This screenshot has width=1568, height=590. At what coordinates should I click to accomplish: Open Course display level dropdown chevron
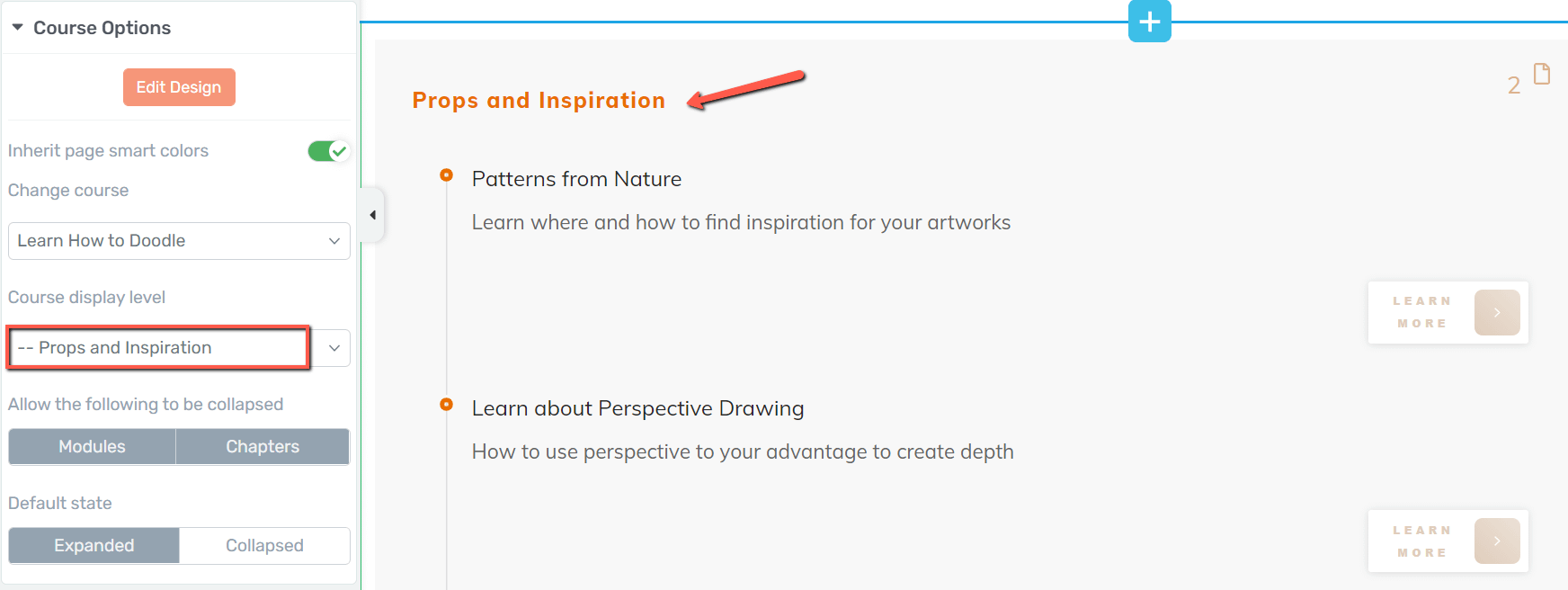point(334,348)
